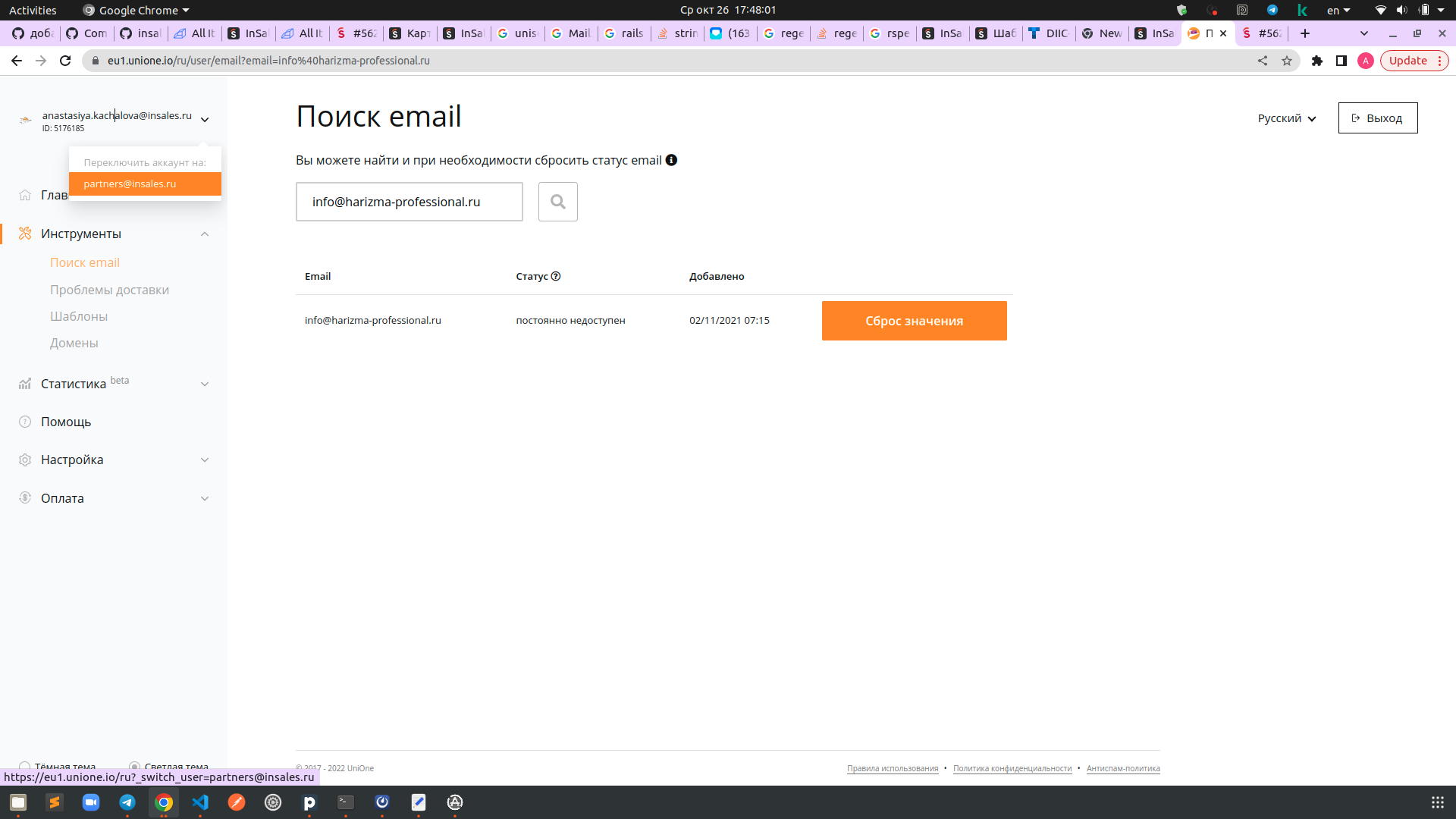Image resolution: width=1456 pixels, height=819 pixels.
Task: Click the info icon beside email description
Action: pyautogui.click(x=671, y=160)
